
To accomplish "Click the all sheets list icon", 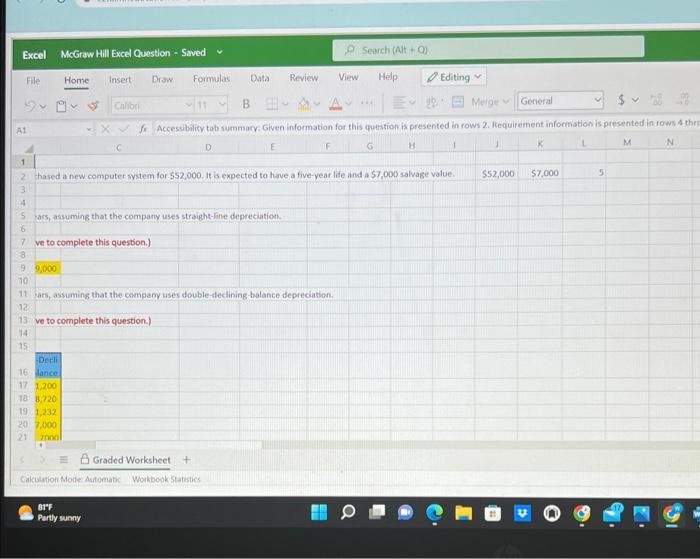I will (64, 459).
